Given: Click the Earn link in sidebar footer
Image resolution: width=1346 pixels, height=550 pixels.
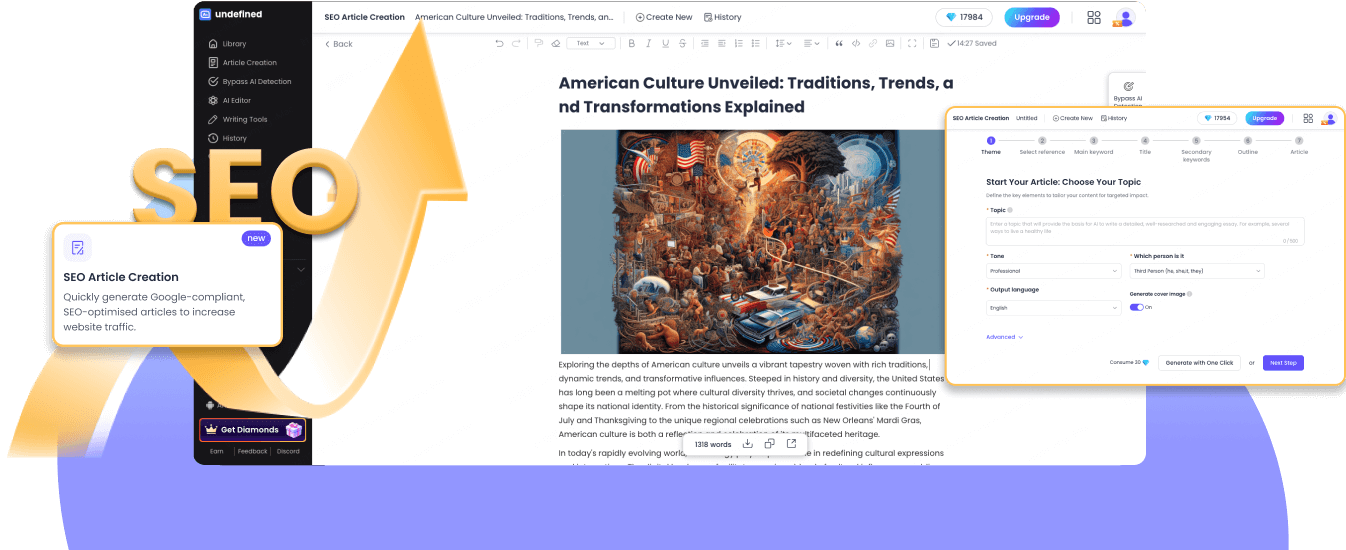Looking at the screenshot, I should coord(217,451).
